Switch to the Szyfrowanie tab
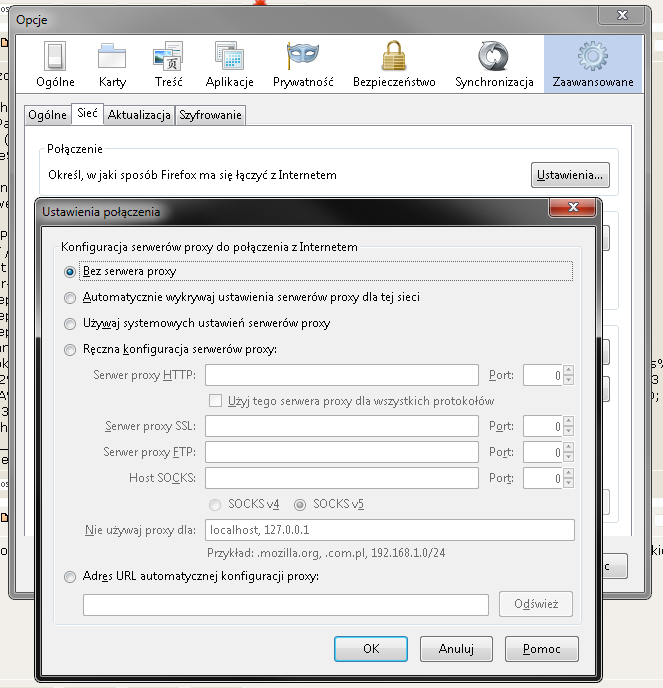The height and width of the screenshot is (688, 663). tap(210, 115)
